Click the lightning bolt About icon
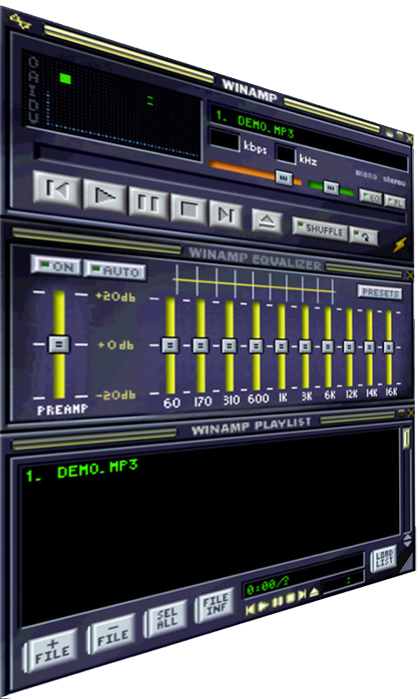Screen dimensions: 420x699 pyautogui.click(x=399, y=244)
